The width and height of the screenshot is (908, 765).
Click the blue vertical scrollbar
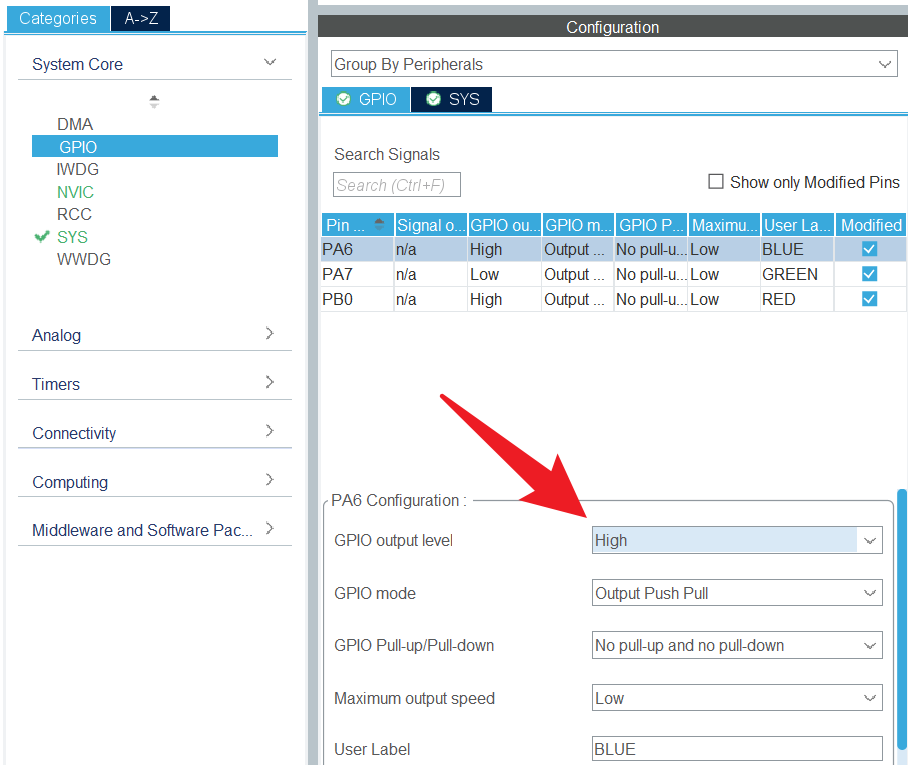coord(902,620)
